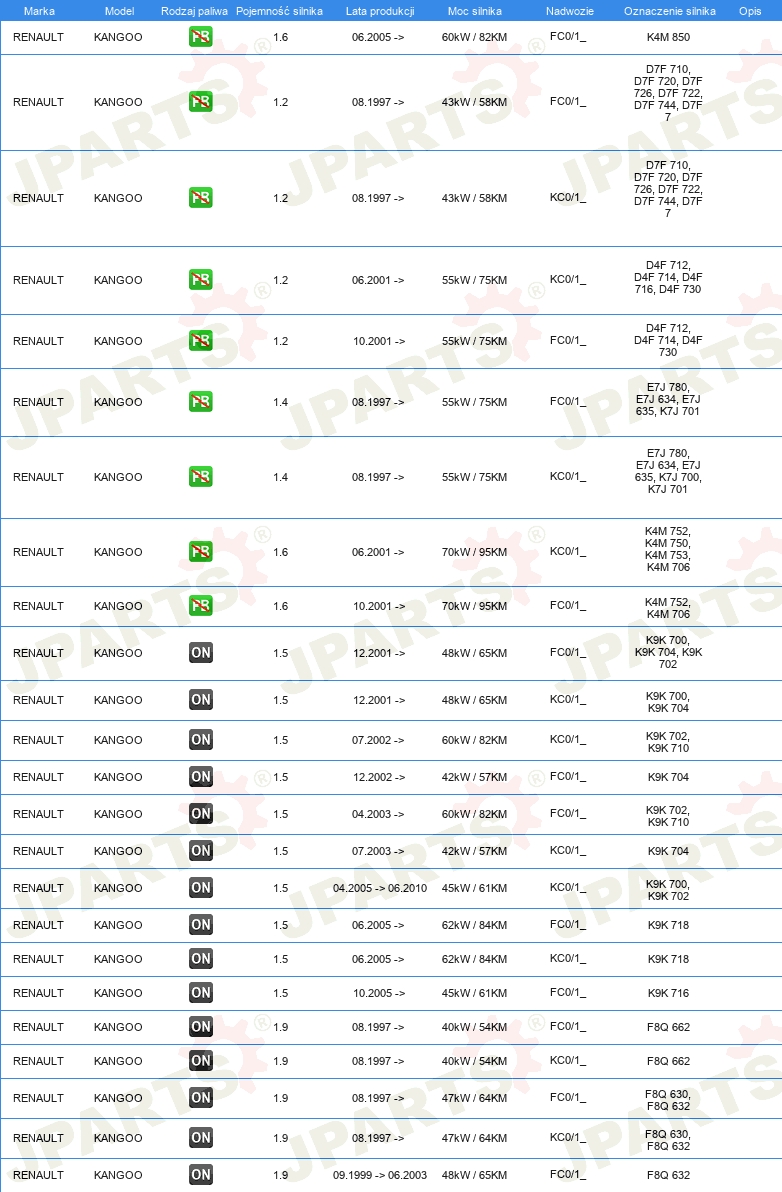Click diesel ON icon in 09.1999 -> 06.2003 row

point(201,1175)
